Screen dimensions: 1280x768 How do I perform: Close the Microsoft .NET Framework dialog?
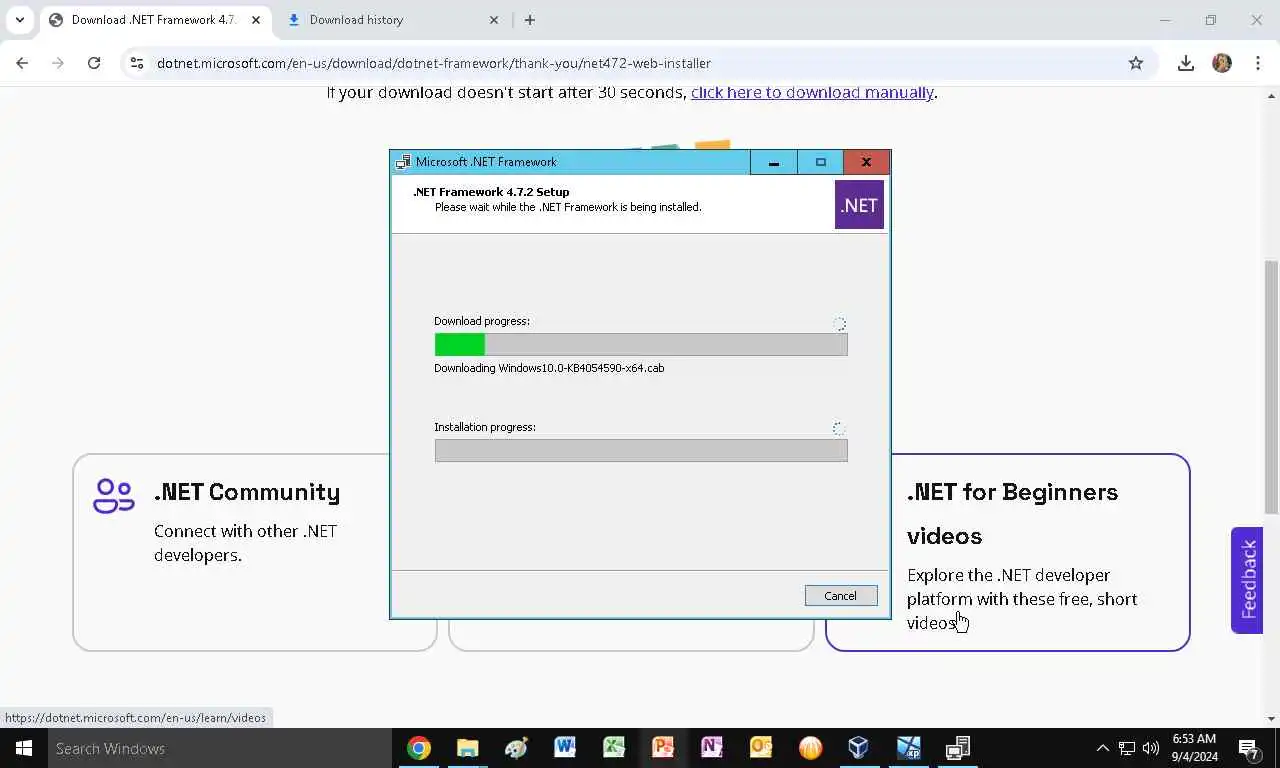[866, 162]
